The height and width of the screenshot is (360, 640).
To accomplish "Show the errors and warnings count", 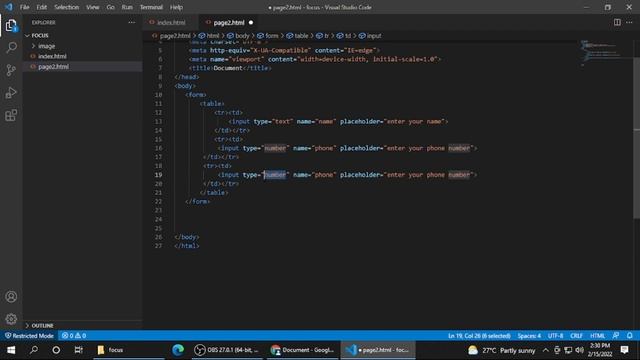I will (74, 336).
